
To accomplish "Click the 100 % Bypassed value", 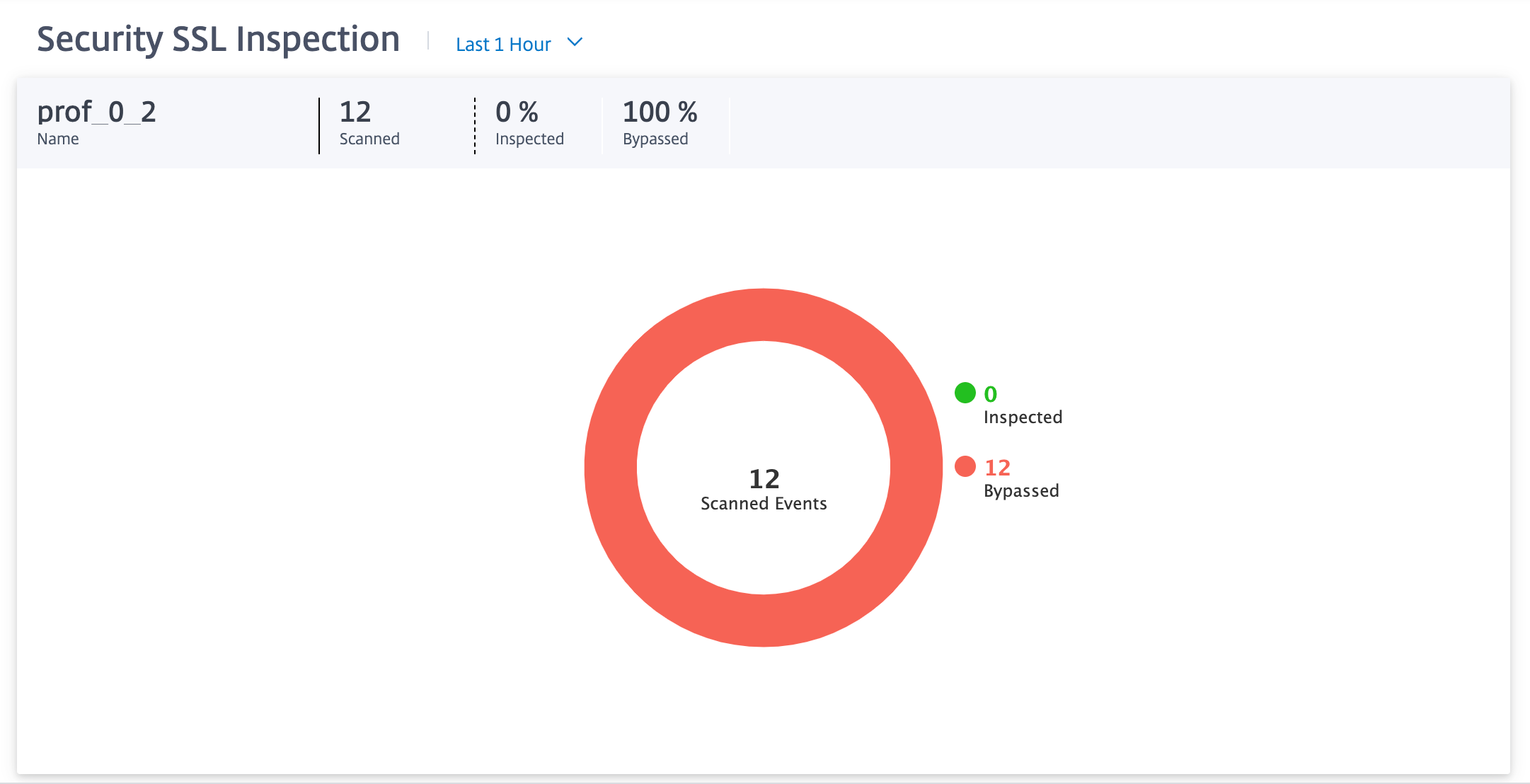I will (x=660, y=112).
